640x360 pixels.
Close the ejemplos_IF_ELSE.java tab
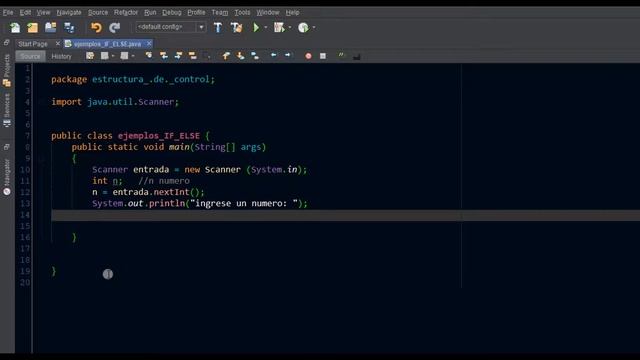149,43
